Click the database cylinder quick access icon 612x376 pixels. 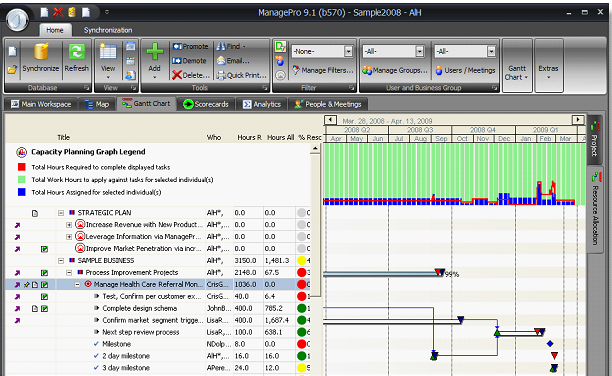click(72, 12)
